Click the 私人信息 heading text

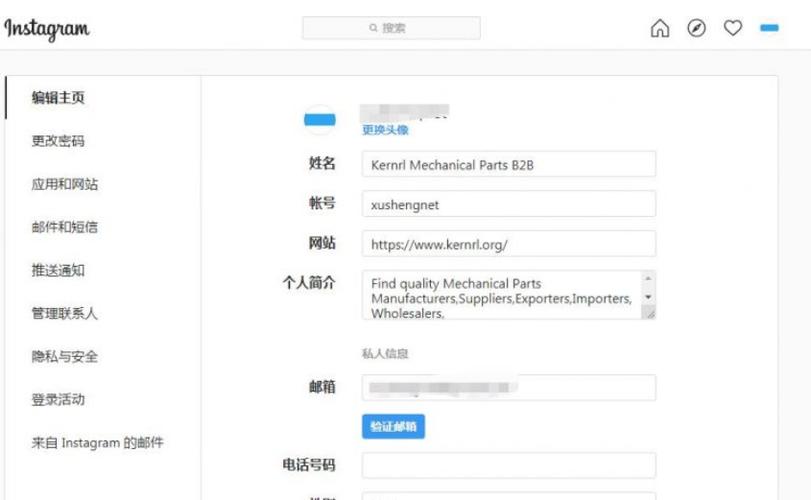385,354
